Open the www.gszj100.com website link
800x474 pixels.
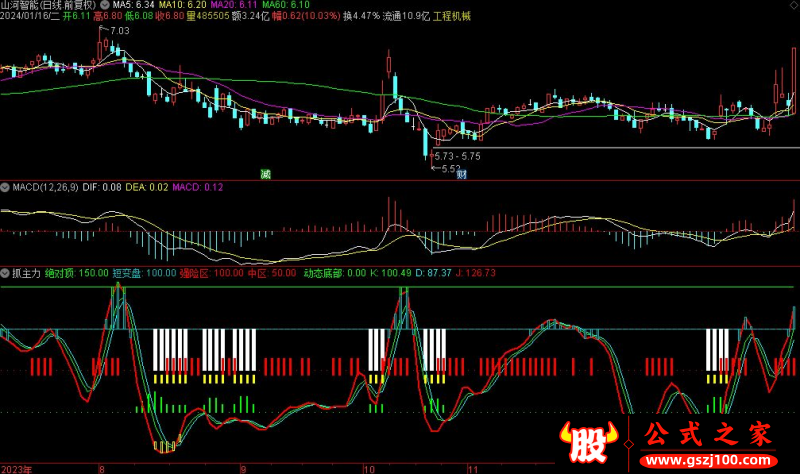[708, 461]
